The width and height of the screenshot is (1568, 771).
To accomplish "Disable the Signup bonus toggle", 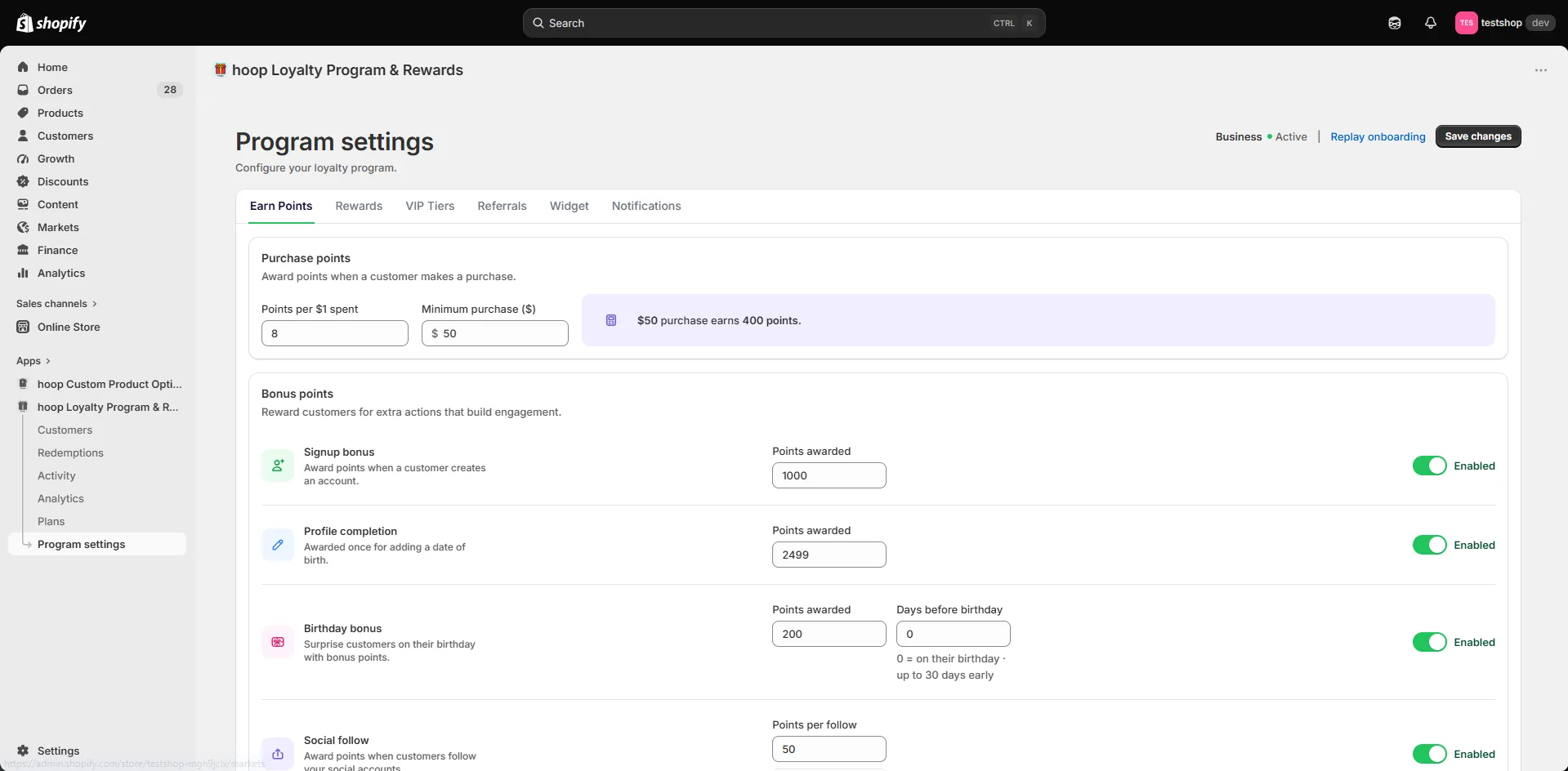I will click(x=1429, y=466).
